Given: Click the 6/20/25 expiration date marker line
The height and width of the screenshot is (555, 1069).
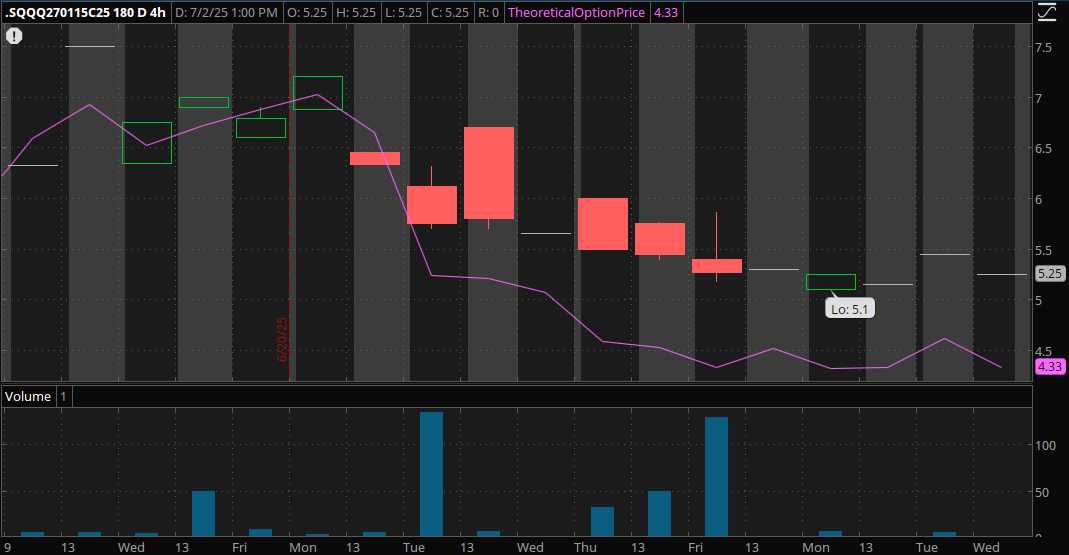Looking at the screenshot, I should [x=290, y=200].
